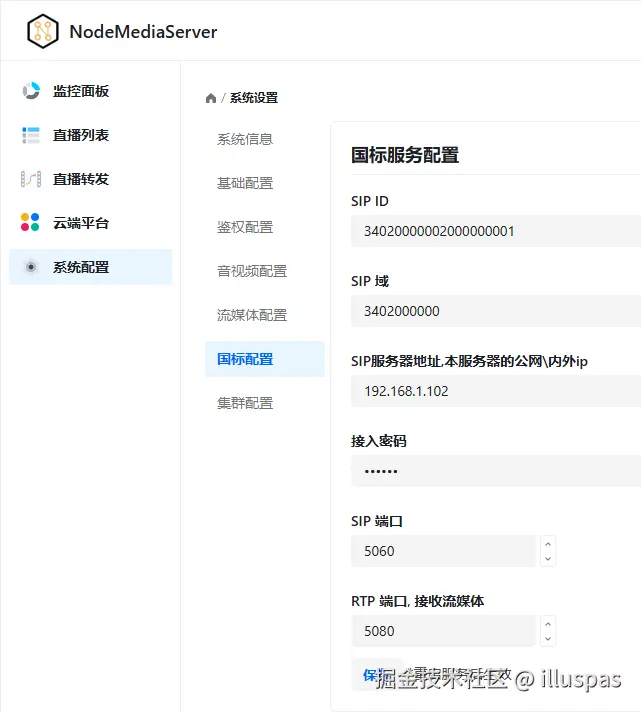This screenshot has height=712, width=641.
Task: Decrease SIP 端口 with the down arrow
Action: (548, 559)
